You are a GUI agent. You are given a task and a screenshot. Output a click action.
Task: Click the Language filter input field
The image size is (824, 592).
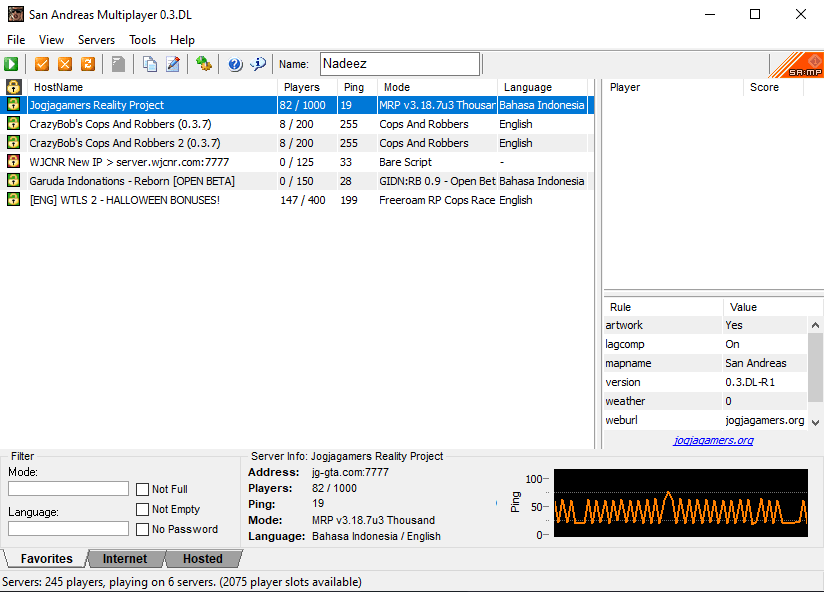click(68, 528)
